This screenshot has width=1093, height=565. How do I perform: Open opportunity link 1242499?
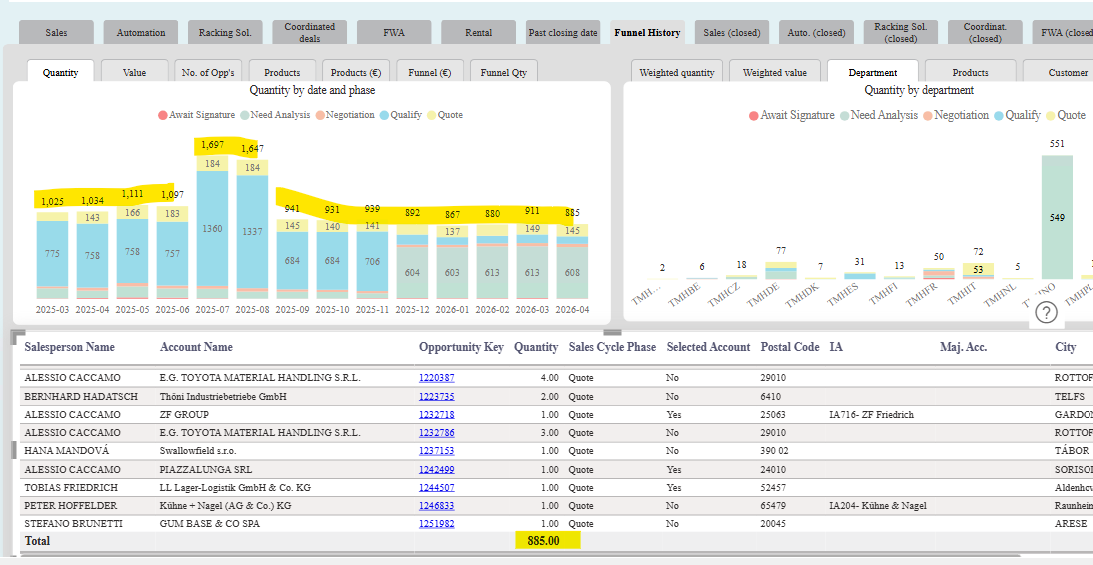coord(436,470)
